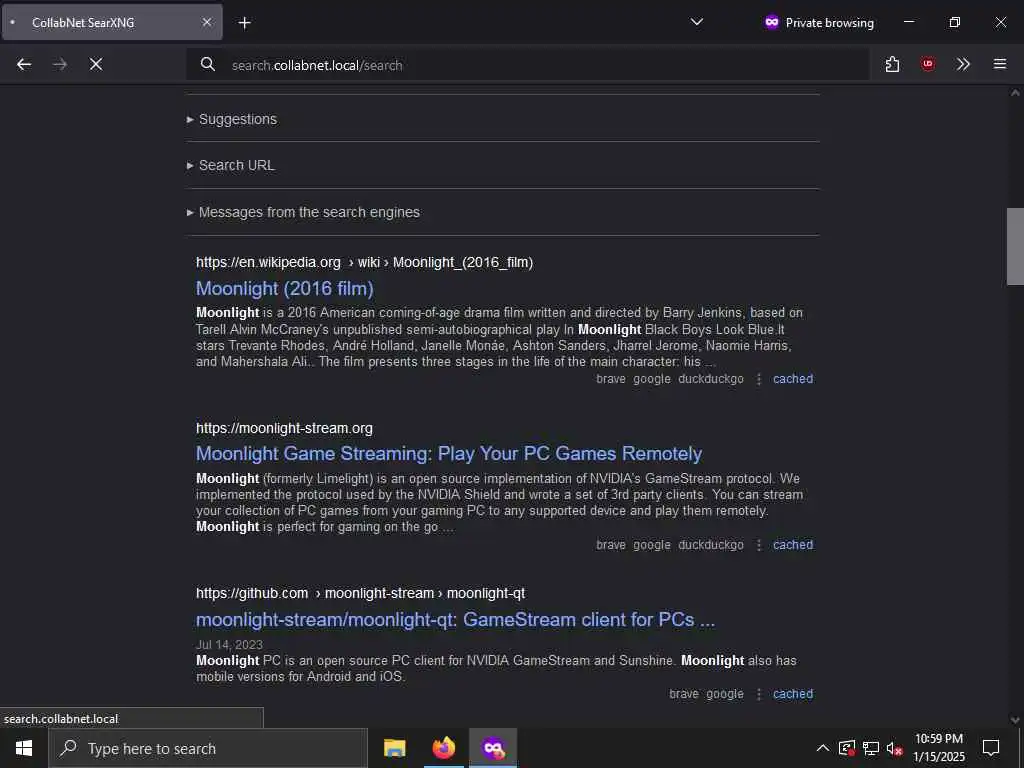The width and height of the screenshot is (1024, 768).
Task: Open the moonlight-stream.org URL
Action: pos(284,428)
